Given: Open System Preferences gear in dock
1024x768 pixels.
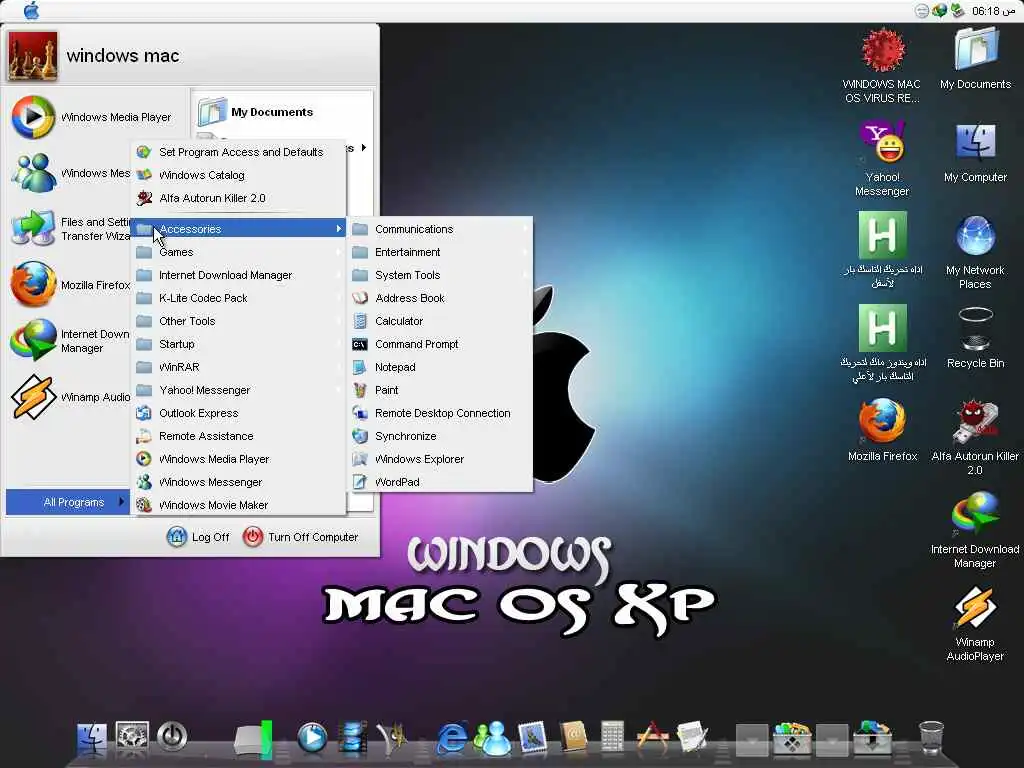Looking at the screenshot, I should point(132,737).
